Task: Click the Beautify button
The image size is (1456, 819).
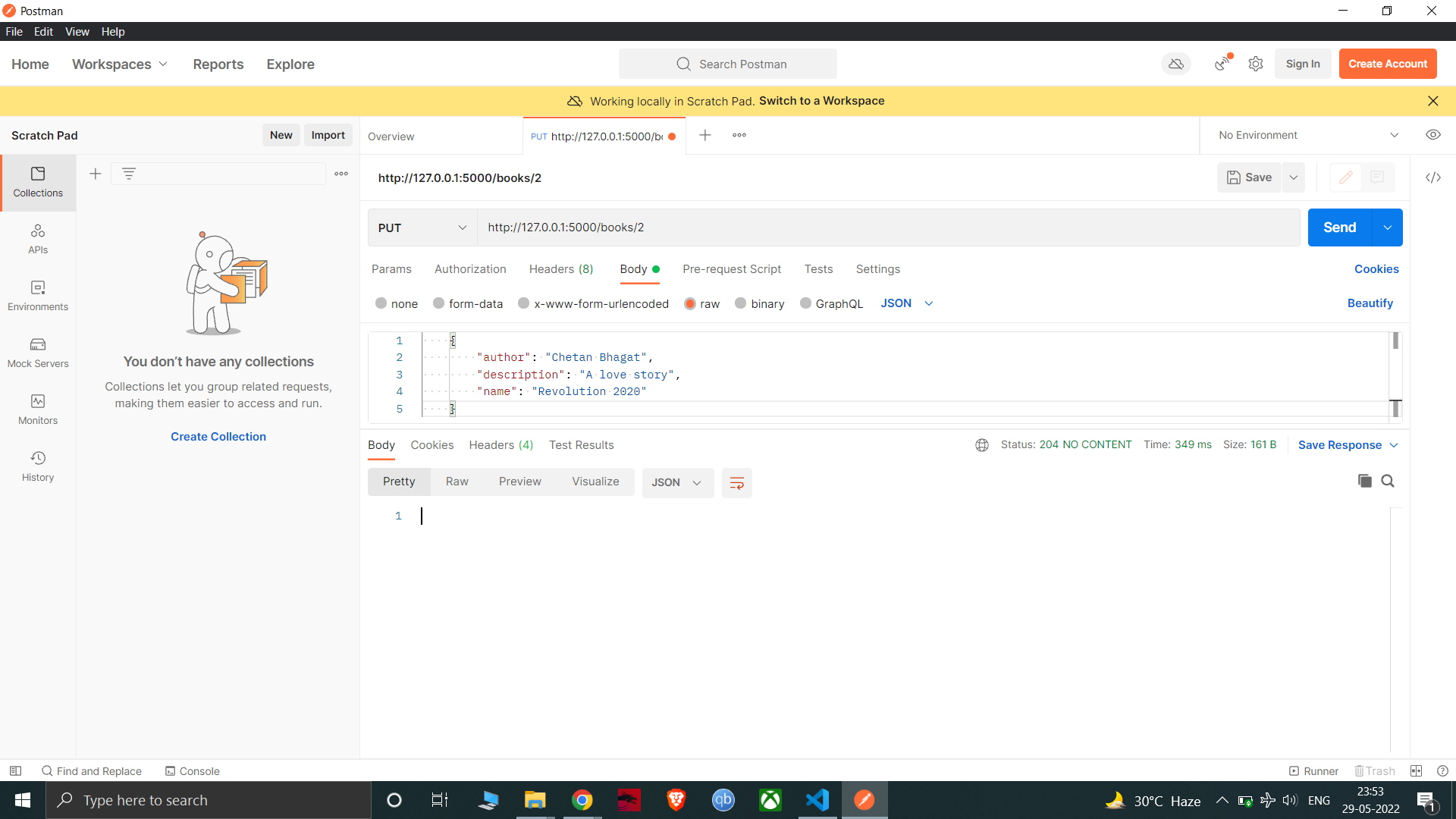Action: (1370, 303)
